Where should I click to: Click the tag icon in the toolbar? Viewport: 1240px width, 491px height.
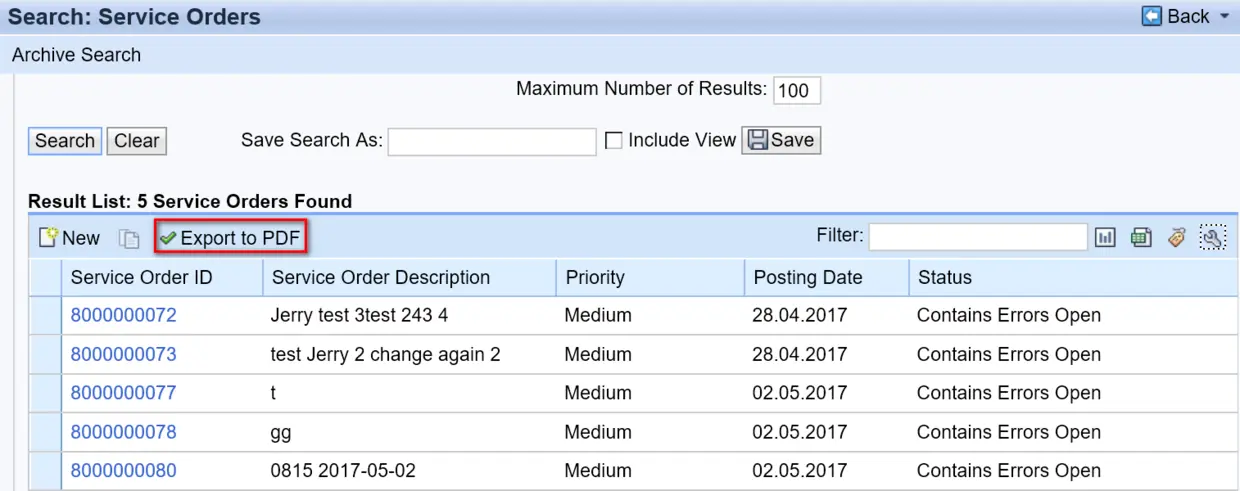(x=1177, y=238)
